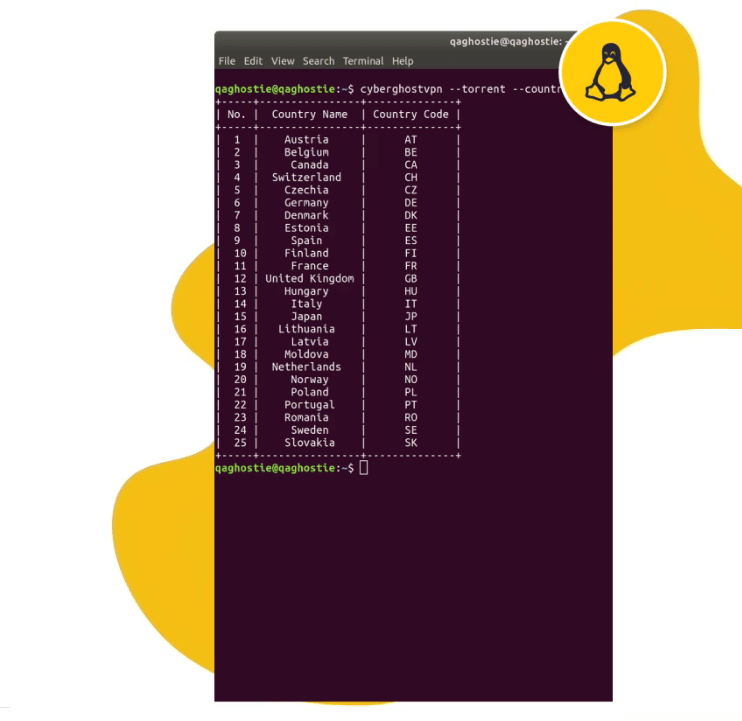742x721 pixels.
Task: Select the United Kingdom country name
Action: 309,279
